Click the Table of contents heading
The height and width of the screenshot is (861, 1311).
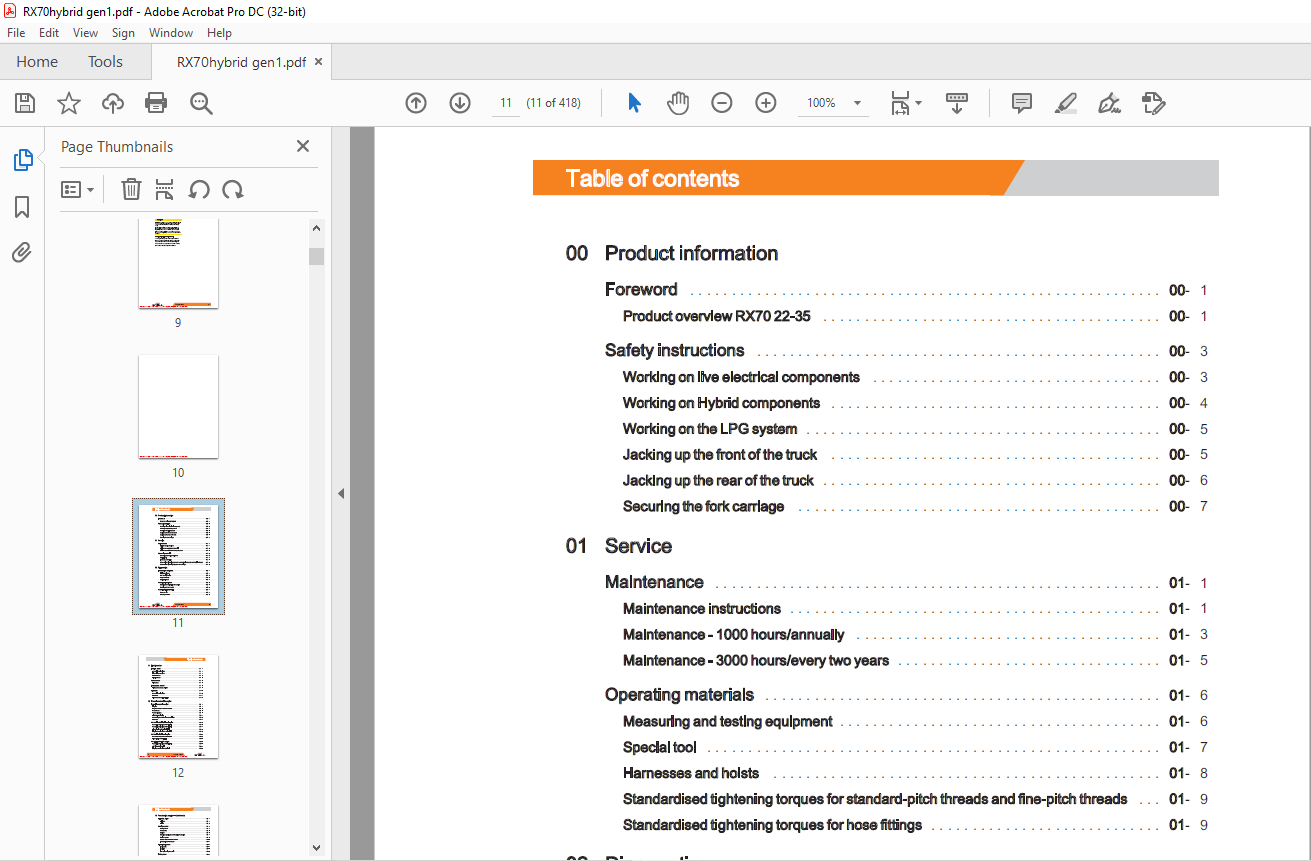point(652,179)
